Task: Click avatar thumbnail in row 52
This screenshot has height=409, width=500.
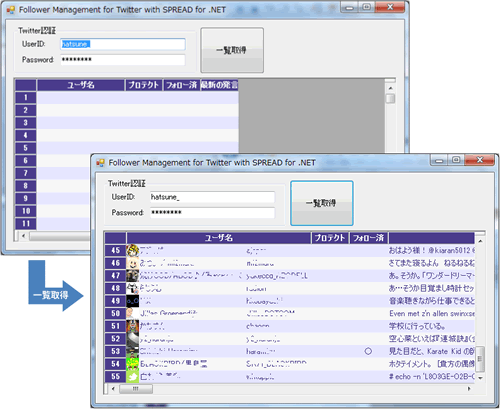Action: (x=133, y=339)
